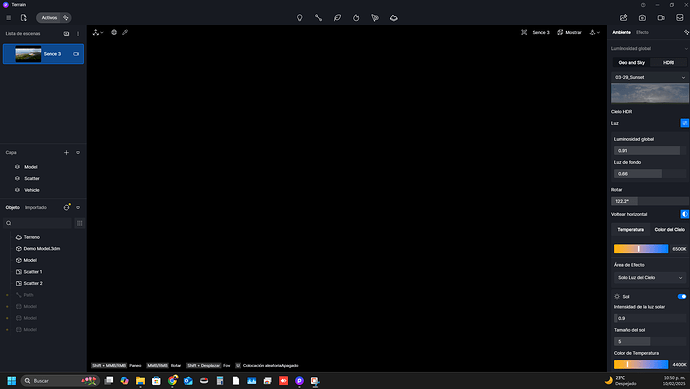Select the Color del Cielo tab

click(x=669, y=230)
